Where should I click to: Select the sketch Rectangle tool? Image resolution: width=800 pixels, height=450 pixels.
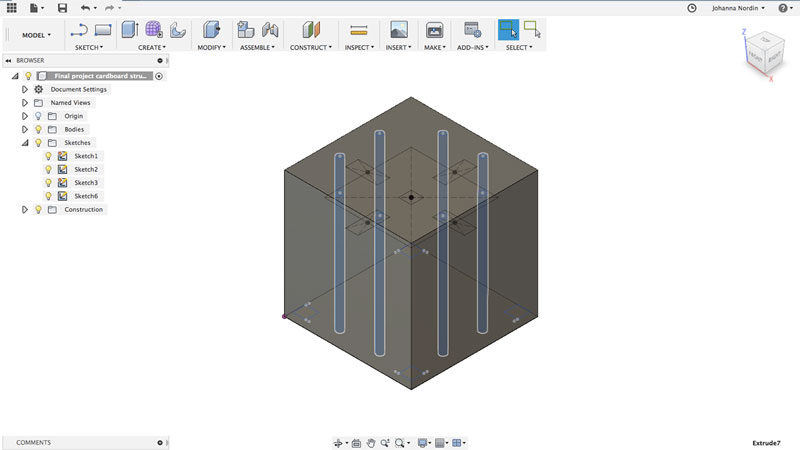pyautogui.click(x=103, y=30)
